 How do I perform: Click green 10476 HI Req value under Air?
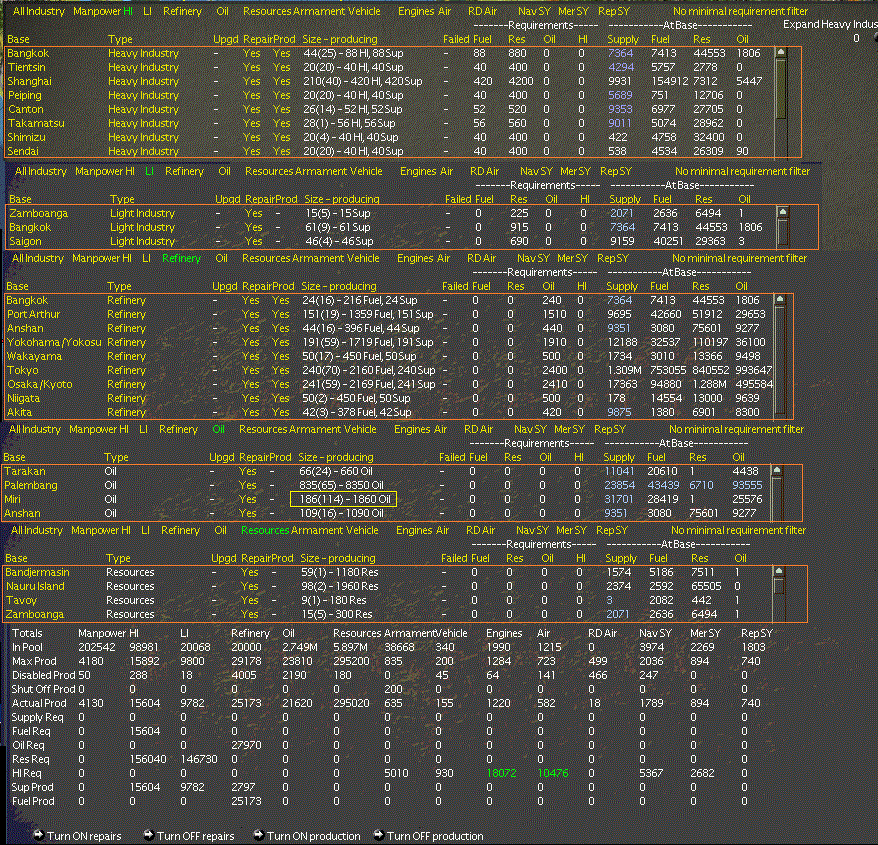[x=553, y=773]
